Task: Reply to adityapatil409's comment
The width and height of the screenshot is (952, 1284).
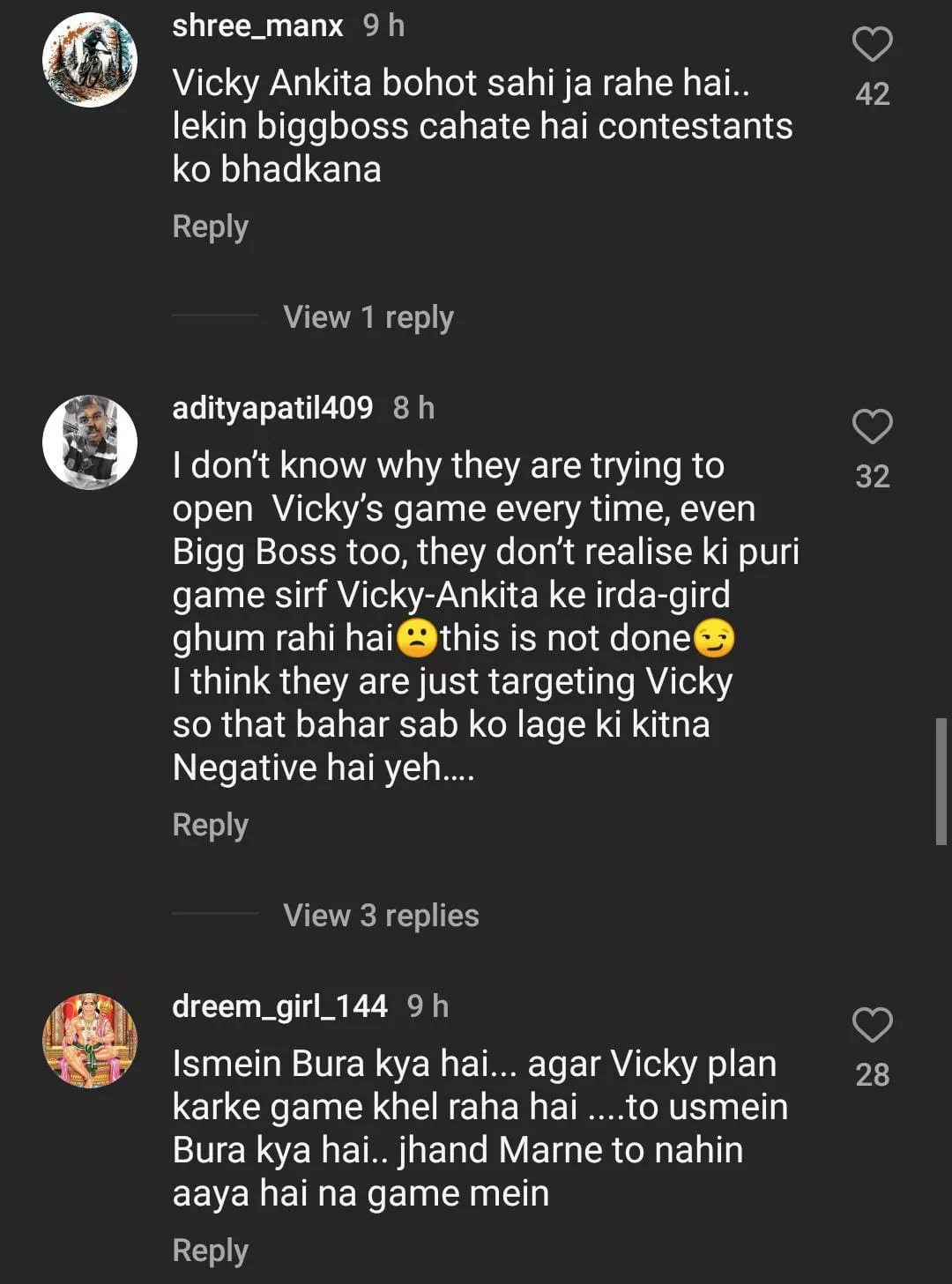Action: coord(210,825)
